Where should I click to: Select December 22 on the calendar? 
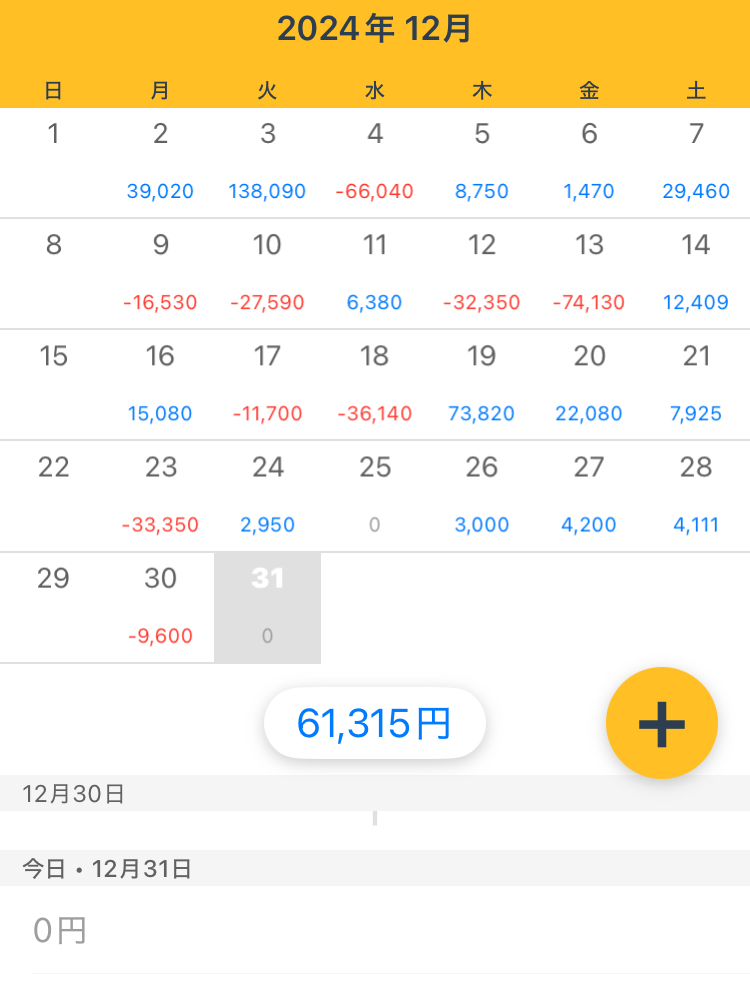click(53, 496)
